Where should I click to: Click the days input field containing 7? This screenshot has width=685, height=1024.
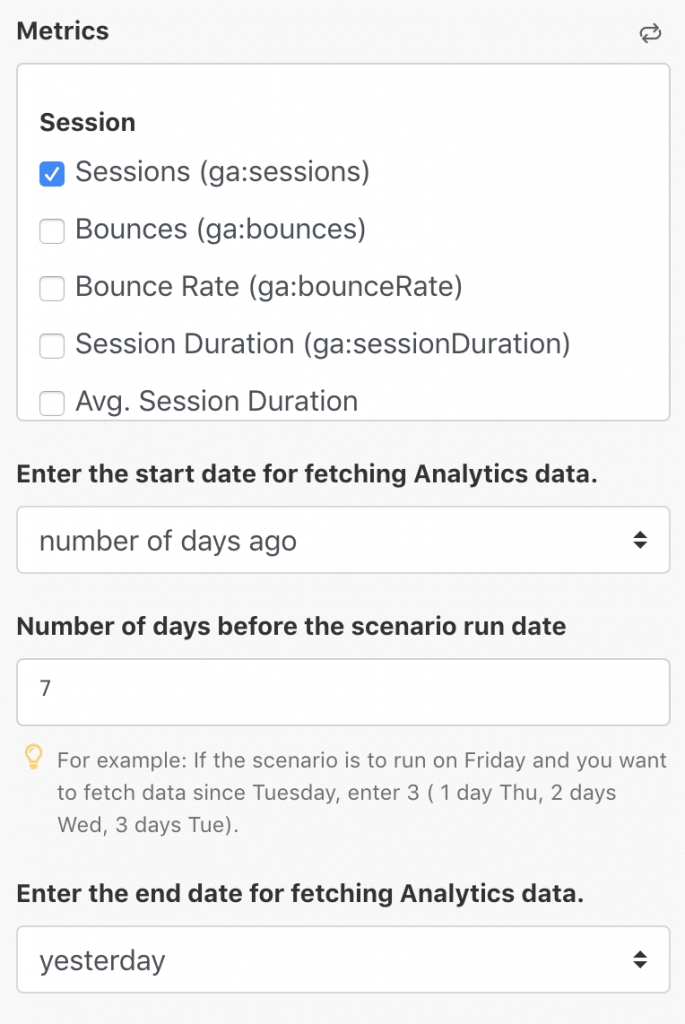(x=343, y=692)
